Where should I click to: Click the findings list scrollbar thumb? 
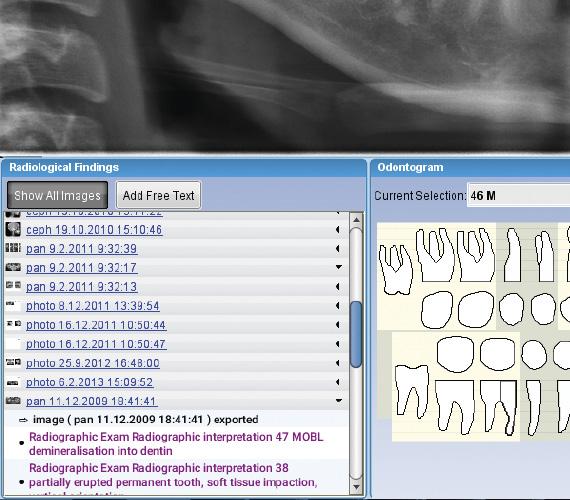click(x=356, y=334)
